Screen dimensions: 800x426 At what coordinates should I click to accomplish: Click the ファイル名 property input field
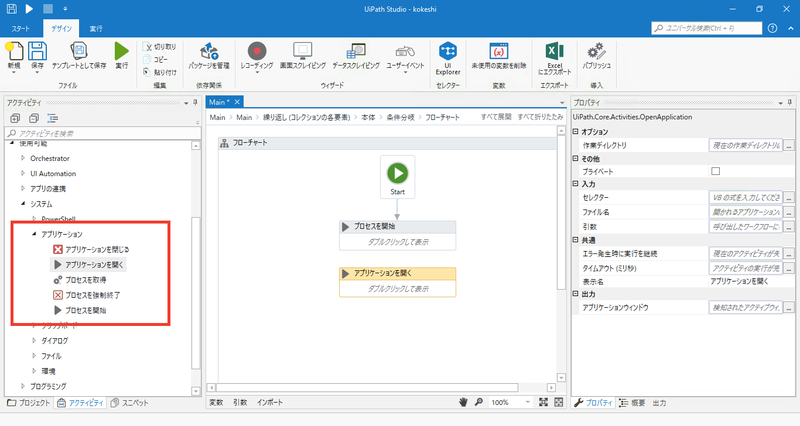coord(746,212)
